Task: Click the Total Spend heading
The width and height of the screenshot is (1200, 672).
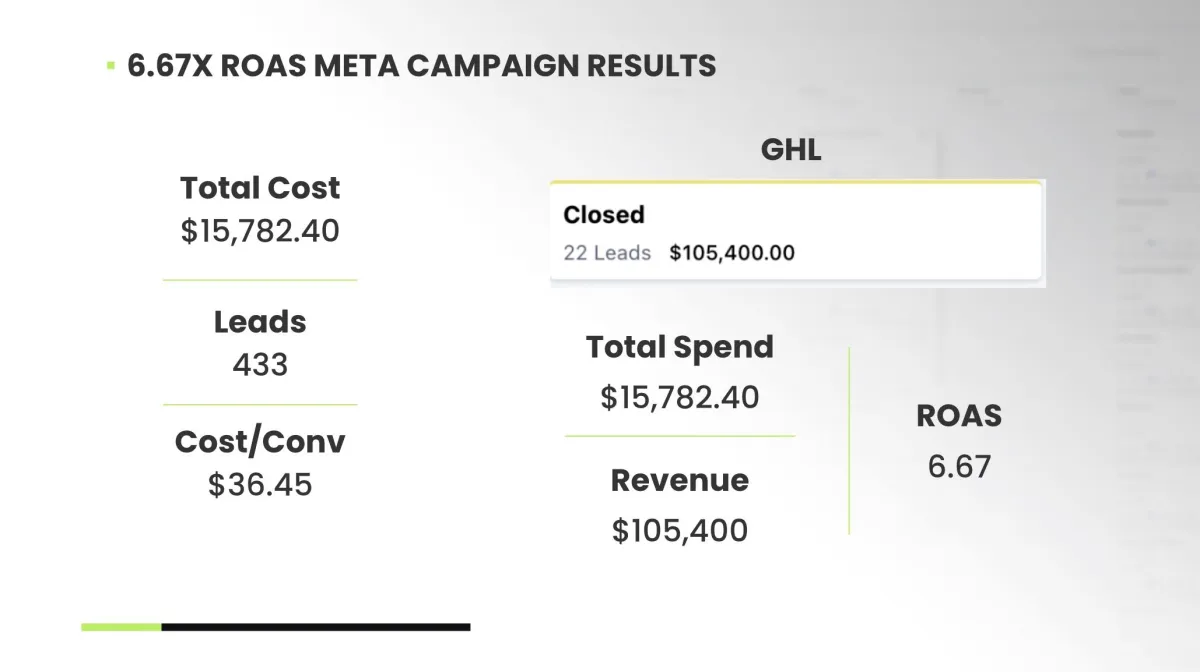Action: click(x=680, y=347)
